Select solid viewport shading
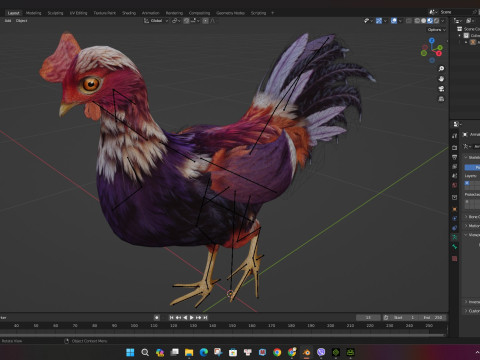The image size is (480, 360). 423,21
